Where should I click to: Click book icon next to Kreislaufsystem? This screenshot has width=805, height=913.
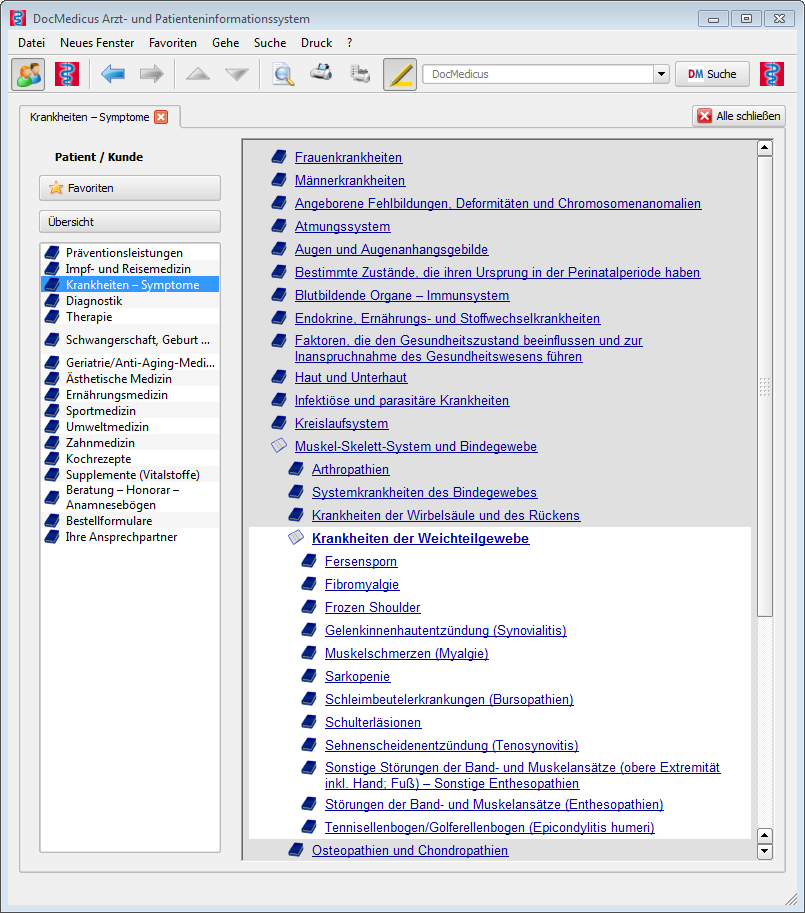279,423
